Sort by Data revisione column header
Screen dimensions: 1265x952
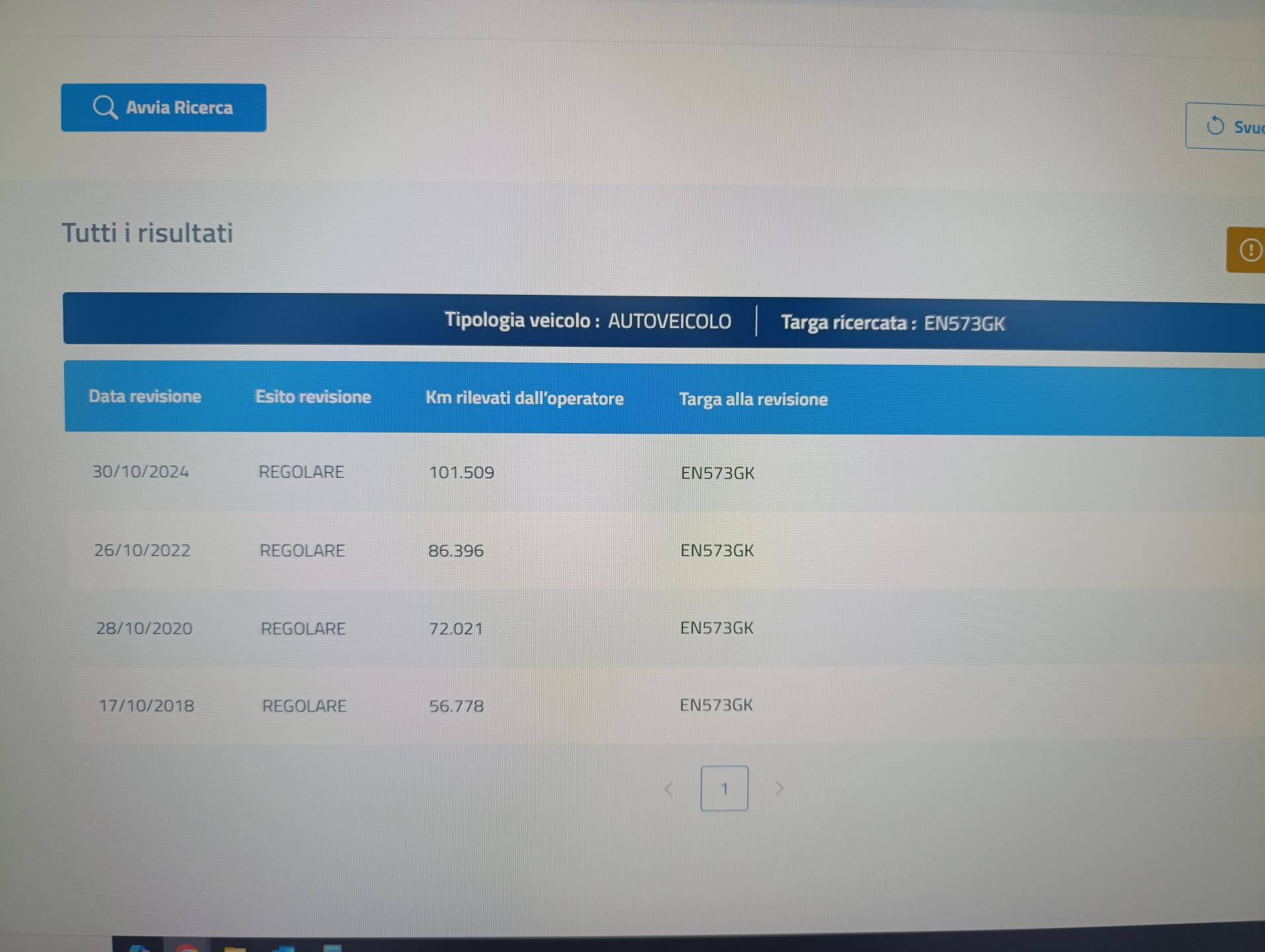[x=145, y=396]
